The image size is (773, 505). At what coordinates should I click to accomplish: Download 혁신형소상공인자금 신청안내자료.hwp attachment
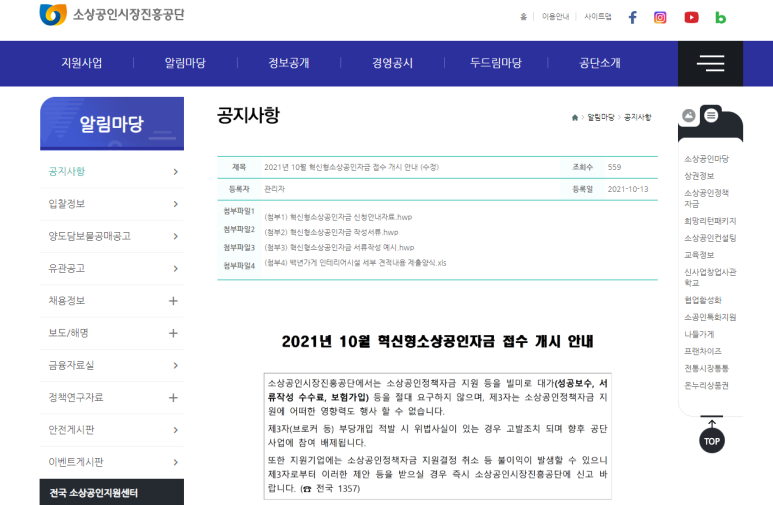pos(338,217)
